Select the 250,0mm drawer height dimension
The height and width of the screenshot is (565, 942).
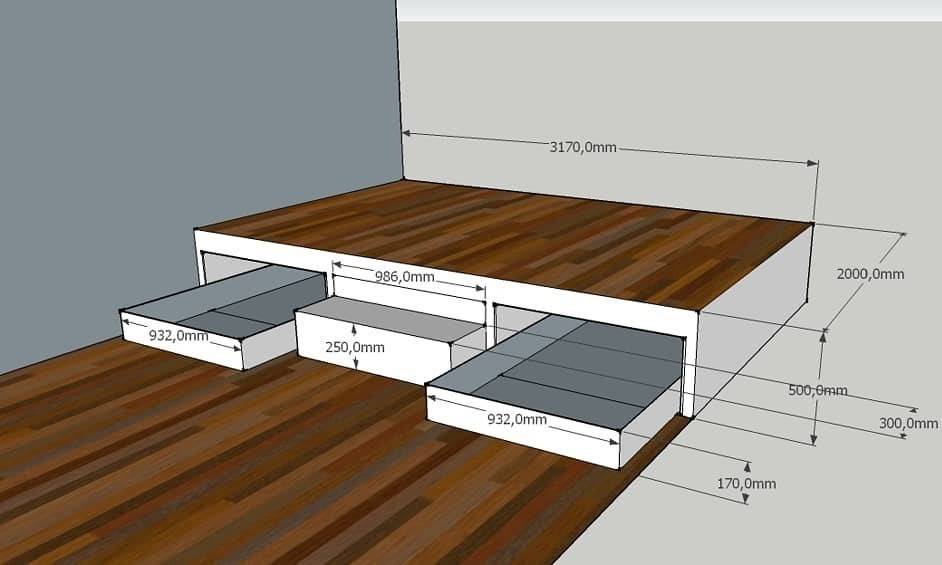[356, 347]
